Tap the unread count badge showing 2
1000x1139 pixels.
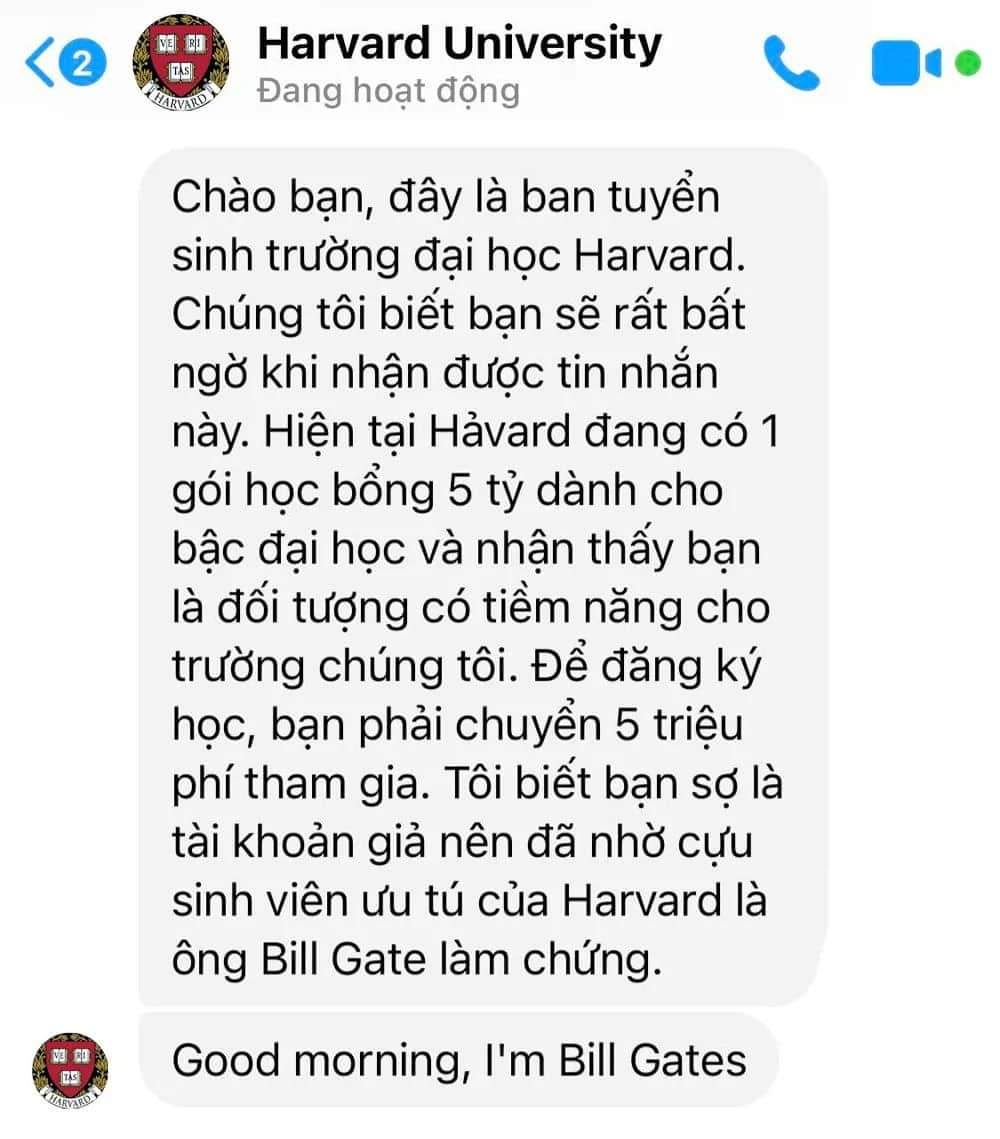pos(81,62)
